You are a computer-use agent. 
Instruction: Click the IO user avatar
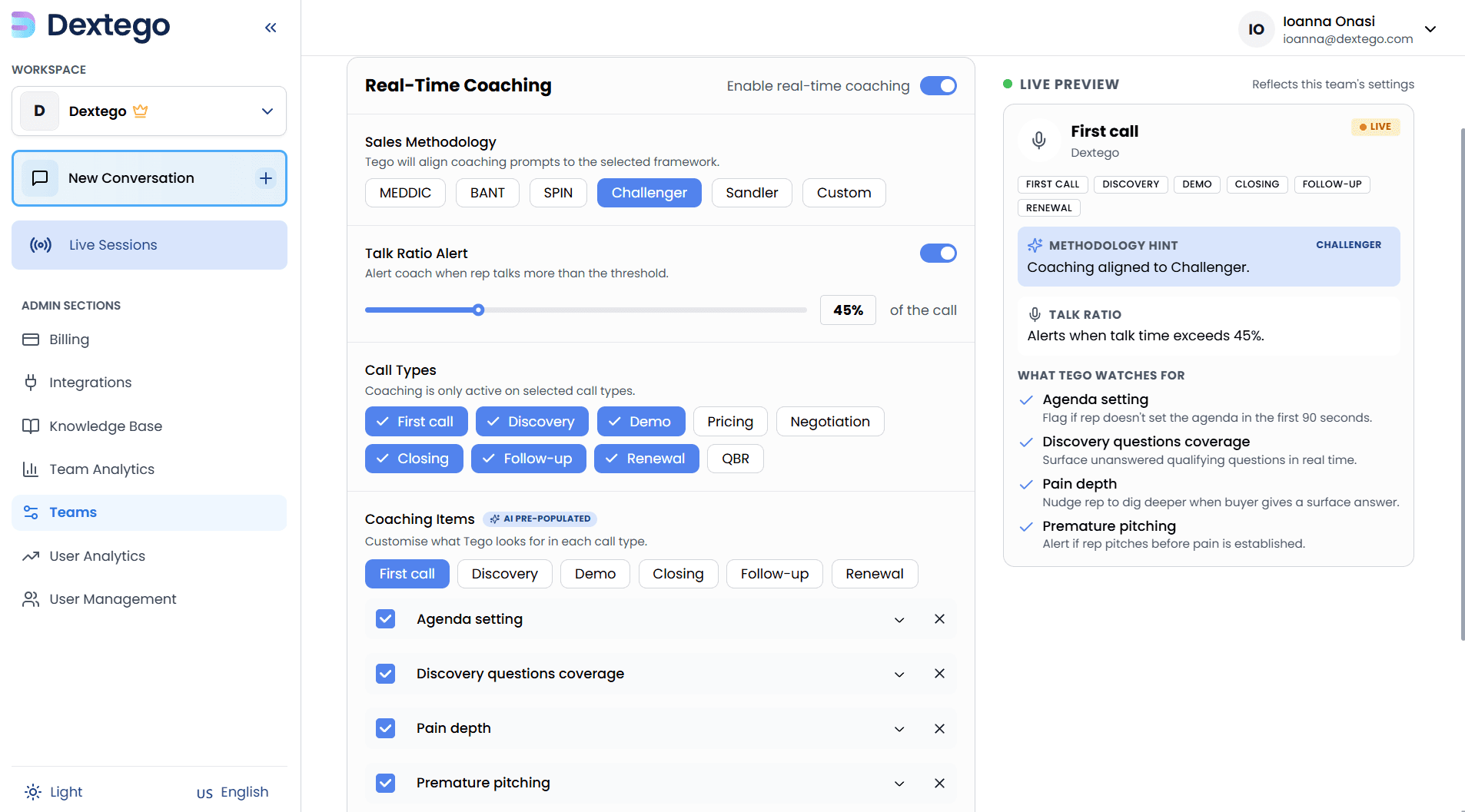(1257, 29)
